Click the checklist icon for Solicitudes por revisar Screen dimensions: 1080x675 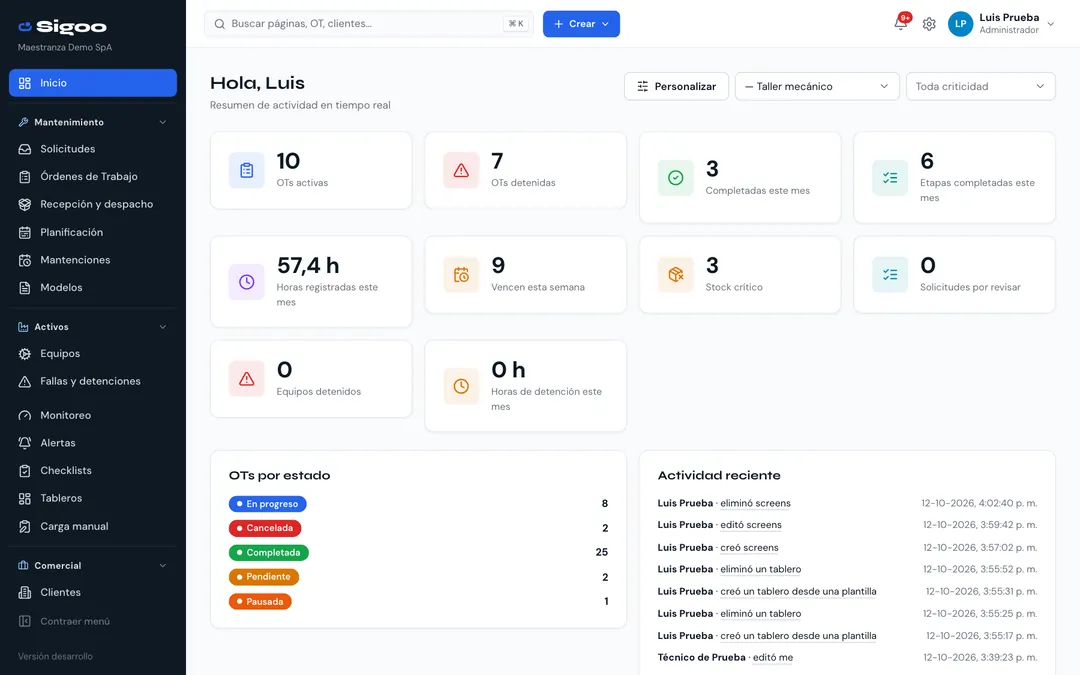tap(890, 275)
